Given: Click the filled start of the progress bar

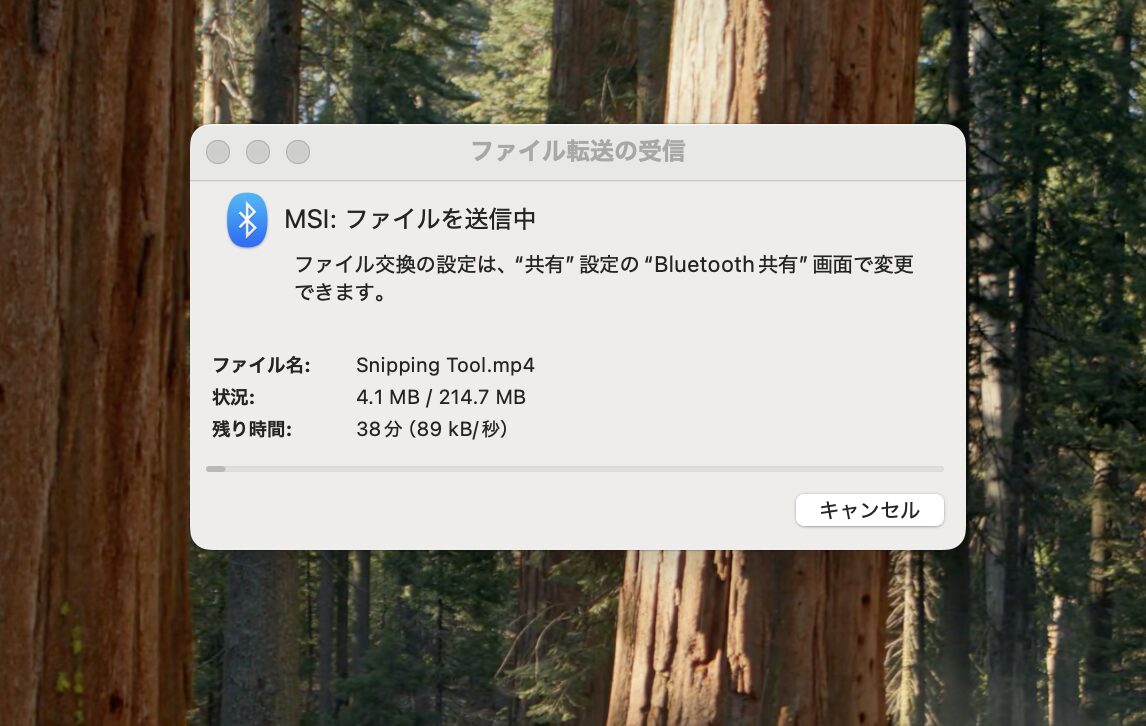Looking at the screenshot, I should pos(216,469).
